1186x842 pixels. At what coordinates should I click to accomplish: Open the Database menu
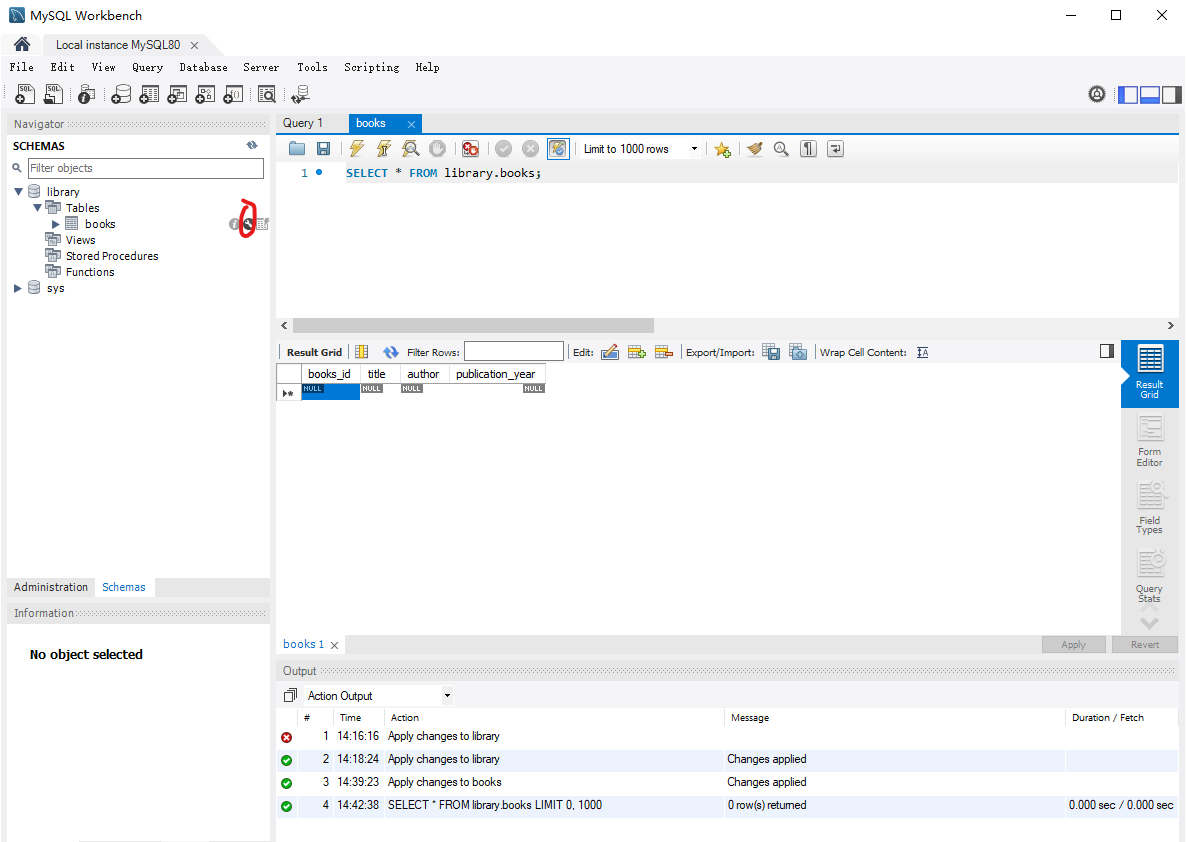tap(203, 67)
